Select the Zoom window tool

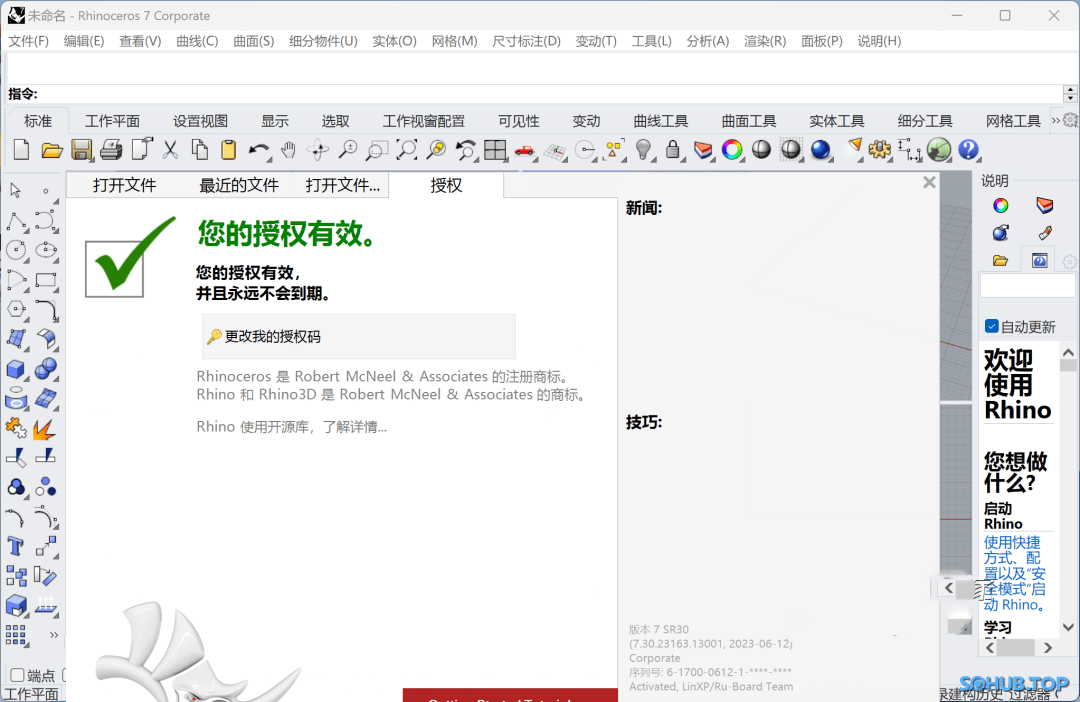point(375,150)
